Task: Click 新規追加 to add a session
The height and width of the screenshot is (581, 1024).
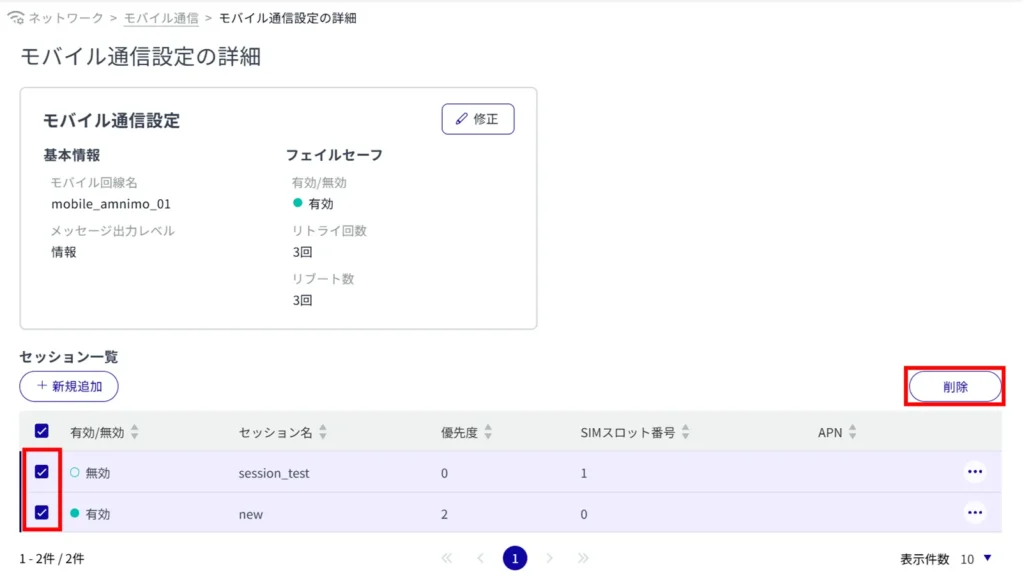Action: point(69,386)
